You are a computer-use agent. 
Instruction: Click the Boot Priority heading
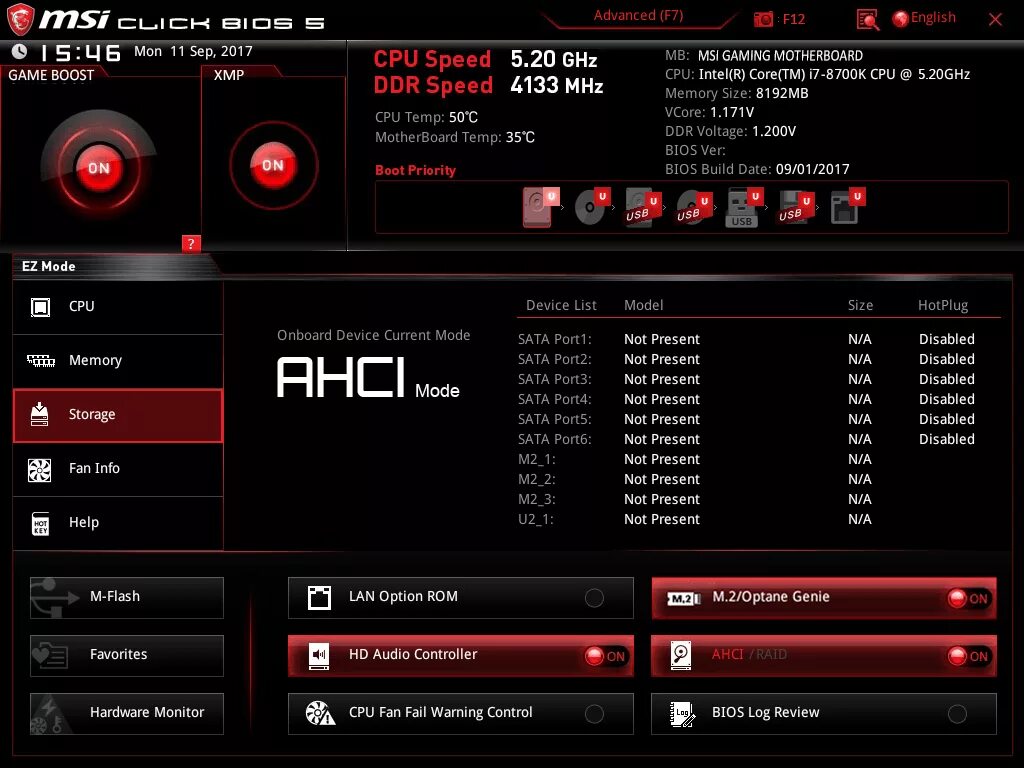(x=415, y=170)
